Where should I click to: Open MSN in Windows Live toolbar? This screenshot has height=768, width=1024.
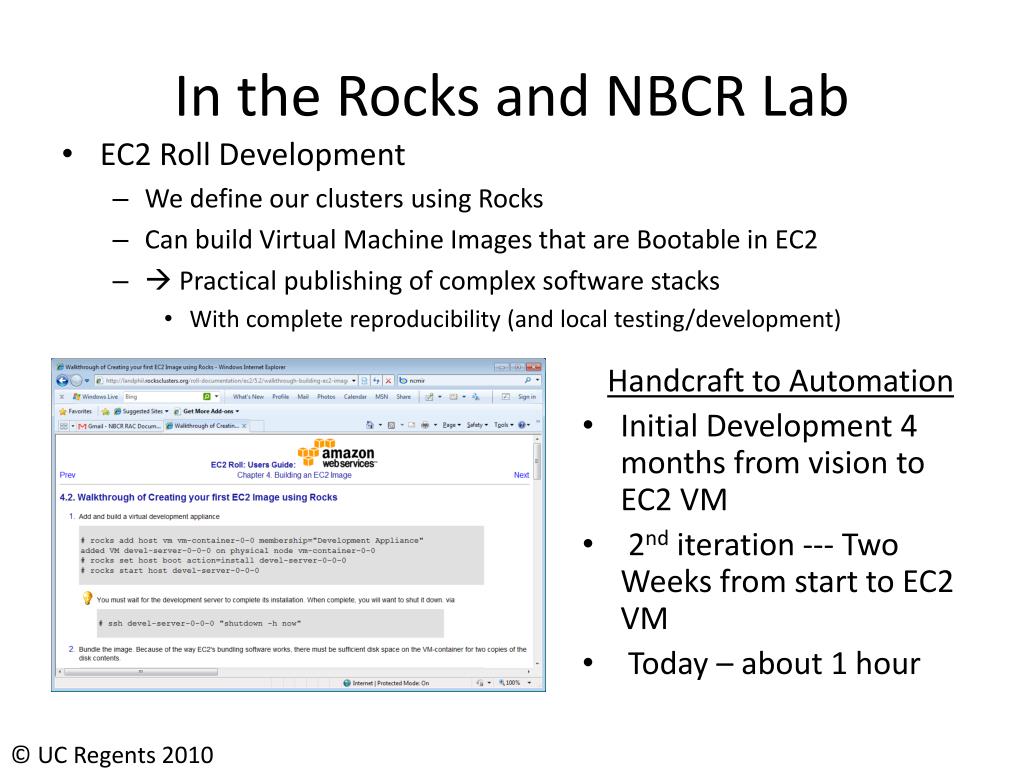[381, 396]
